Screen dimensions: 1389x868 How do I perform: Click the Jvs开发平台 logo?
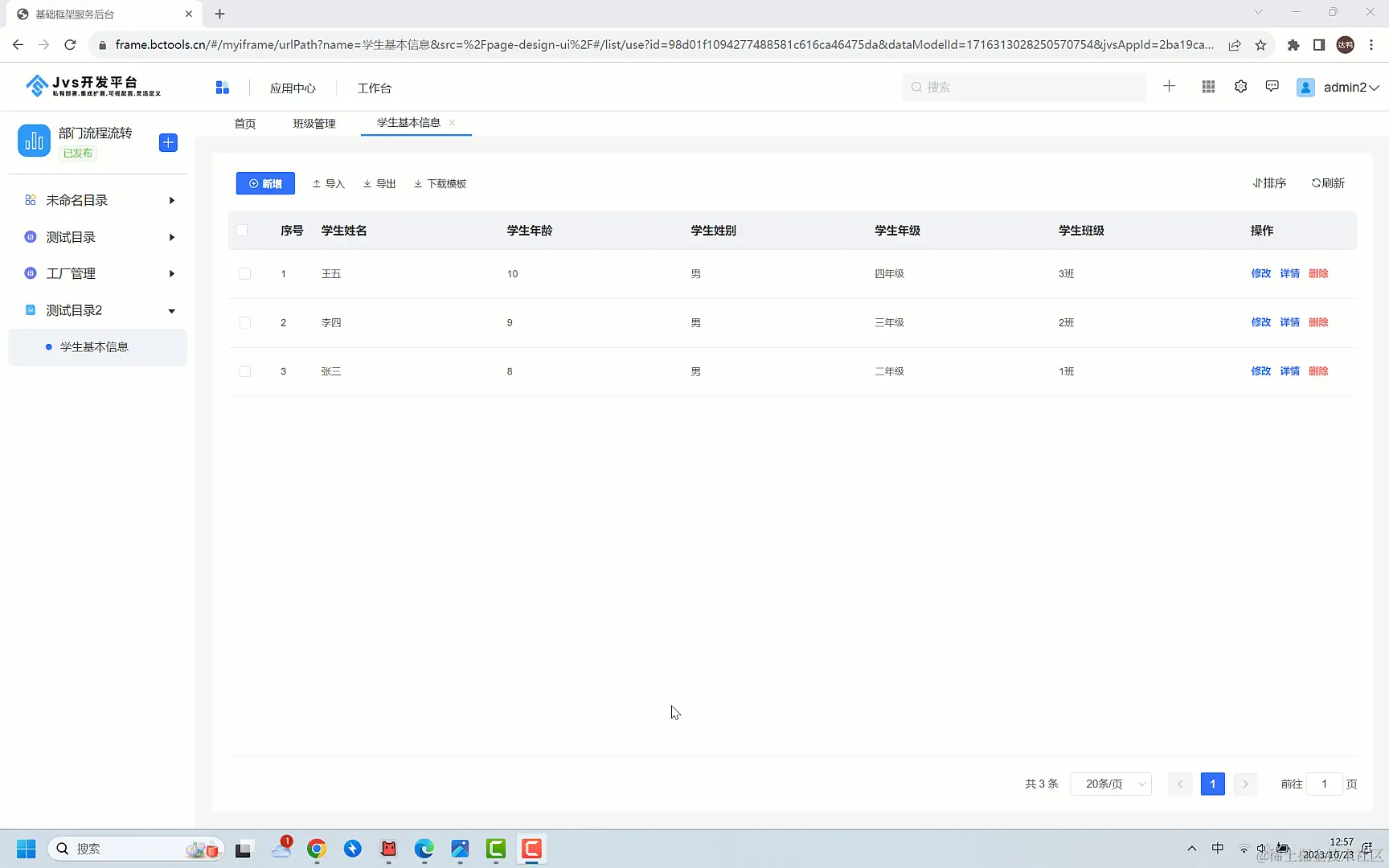click(93, 85)
